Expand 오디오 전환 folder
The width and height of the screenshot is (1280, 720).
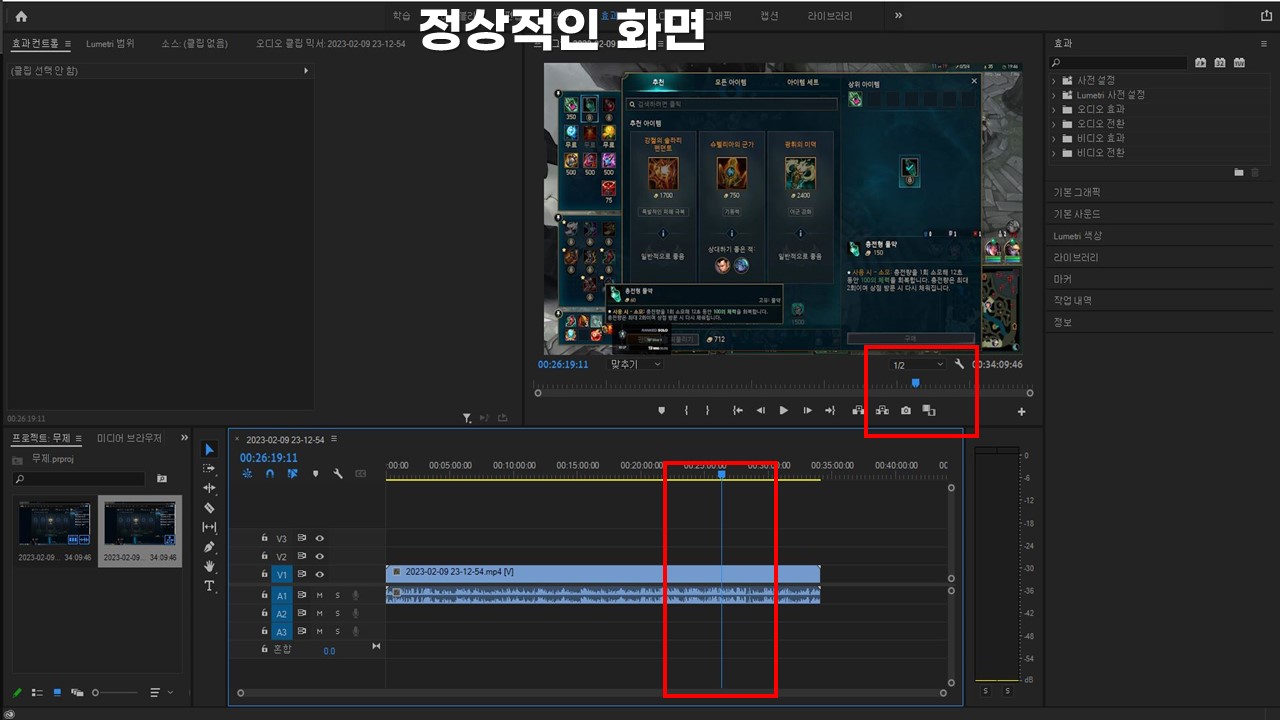point(1054,124)
